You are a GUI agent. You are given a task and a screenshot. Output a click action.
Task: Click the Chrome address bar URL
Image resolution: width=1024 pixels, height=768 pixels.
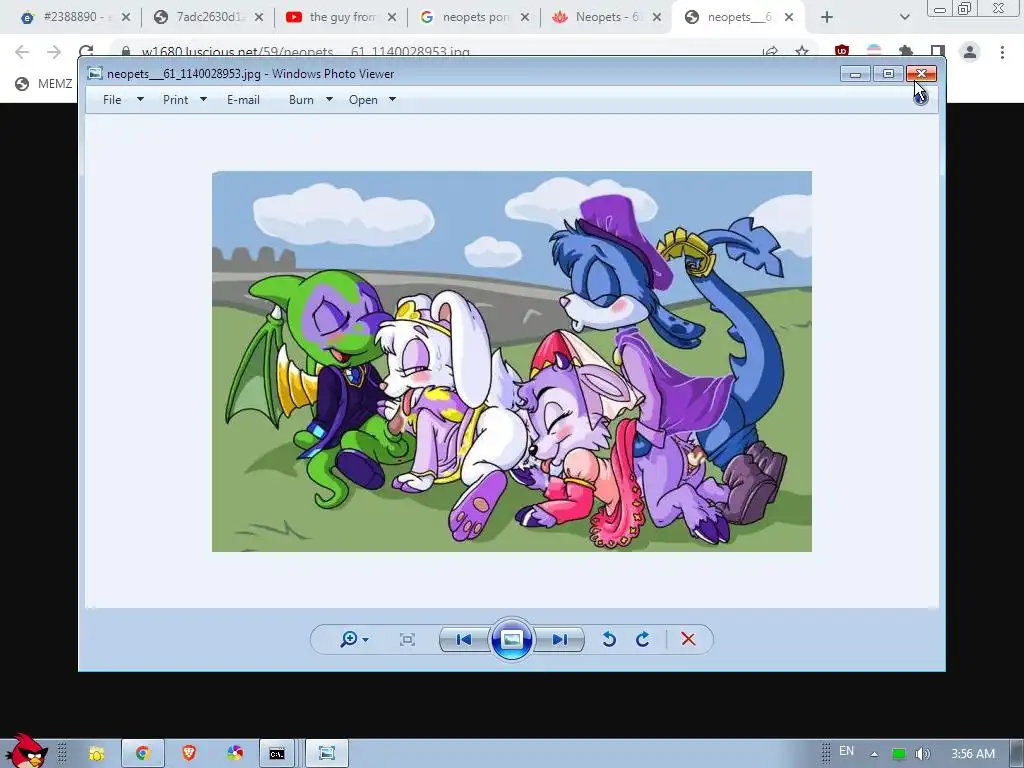[306, 52]
